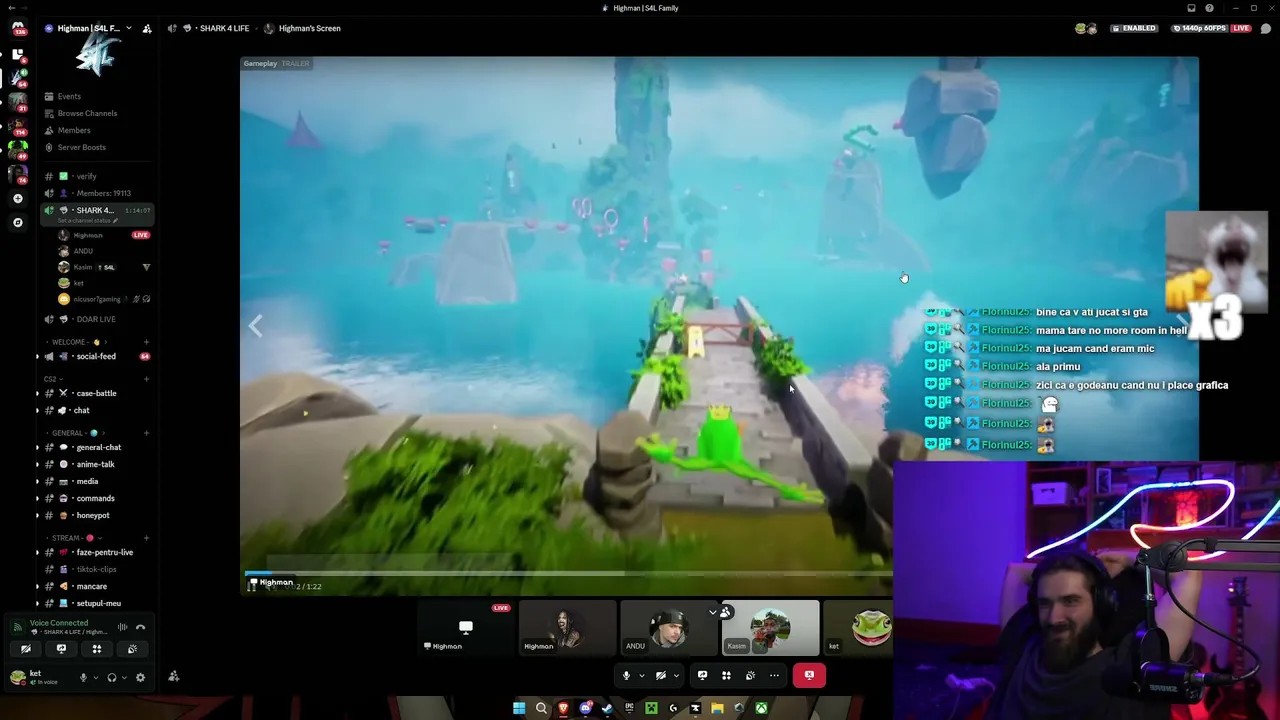The image size is (1280, 720).
Task: Open the Discover servers compass icon
Action: click(x=17, y=222)
